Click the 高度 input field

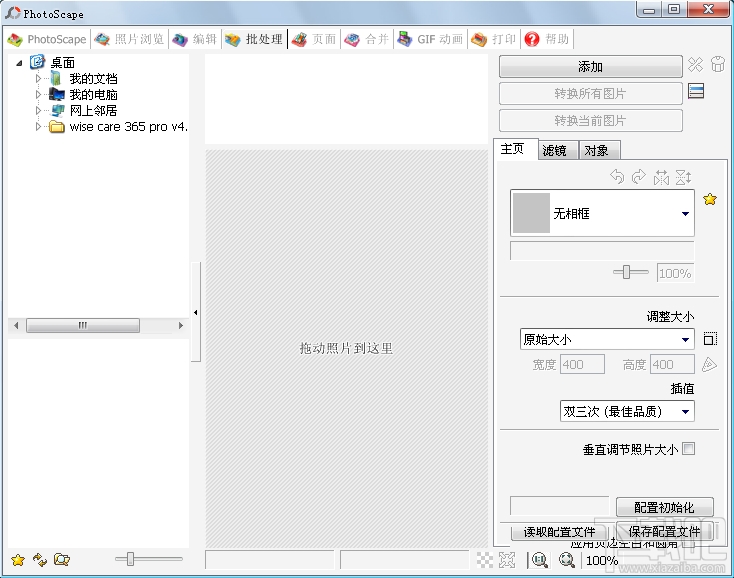pyautogui.click(x=672, y=365)
